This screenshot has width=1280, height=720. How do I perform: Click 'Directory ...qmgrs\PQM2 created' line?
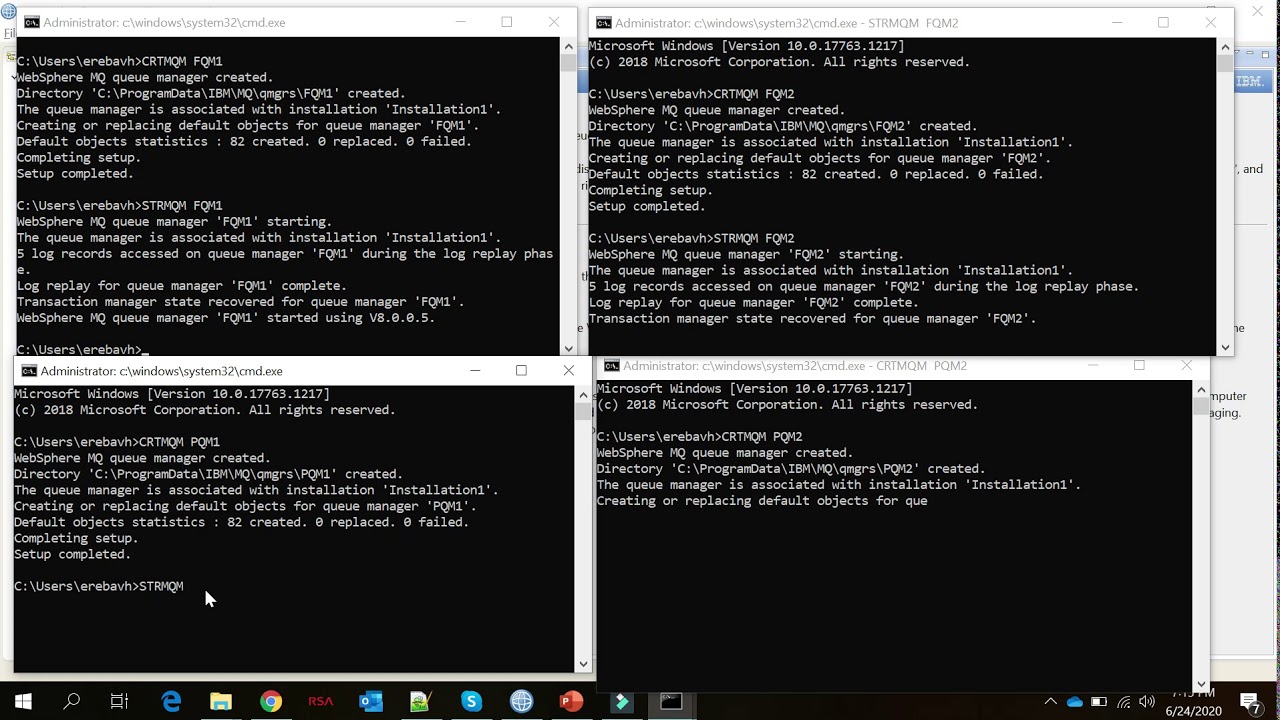point(791,469)
